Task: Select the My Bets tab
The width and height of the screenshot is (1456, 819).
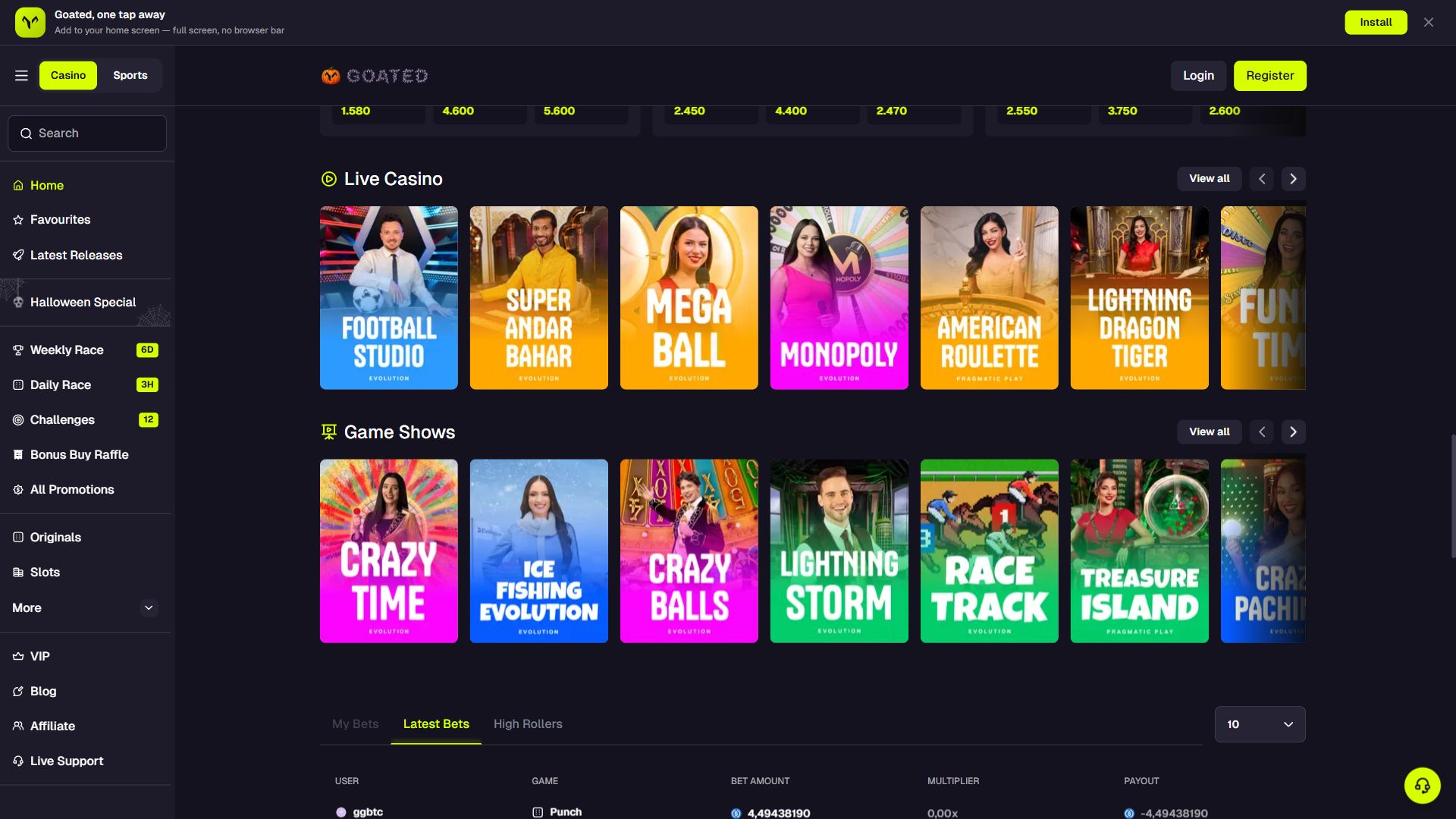Action: (x=355, y=724)
